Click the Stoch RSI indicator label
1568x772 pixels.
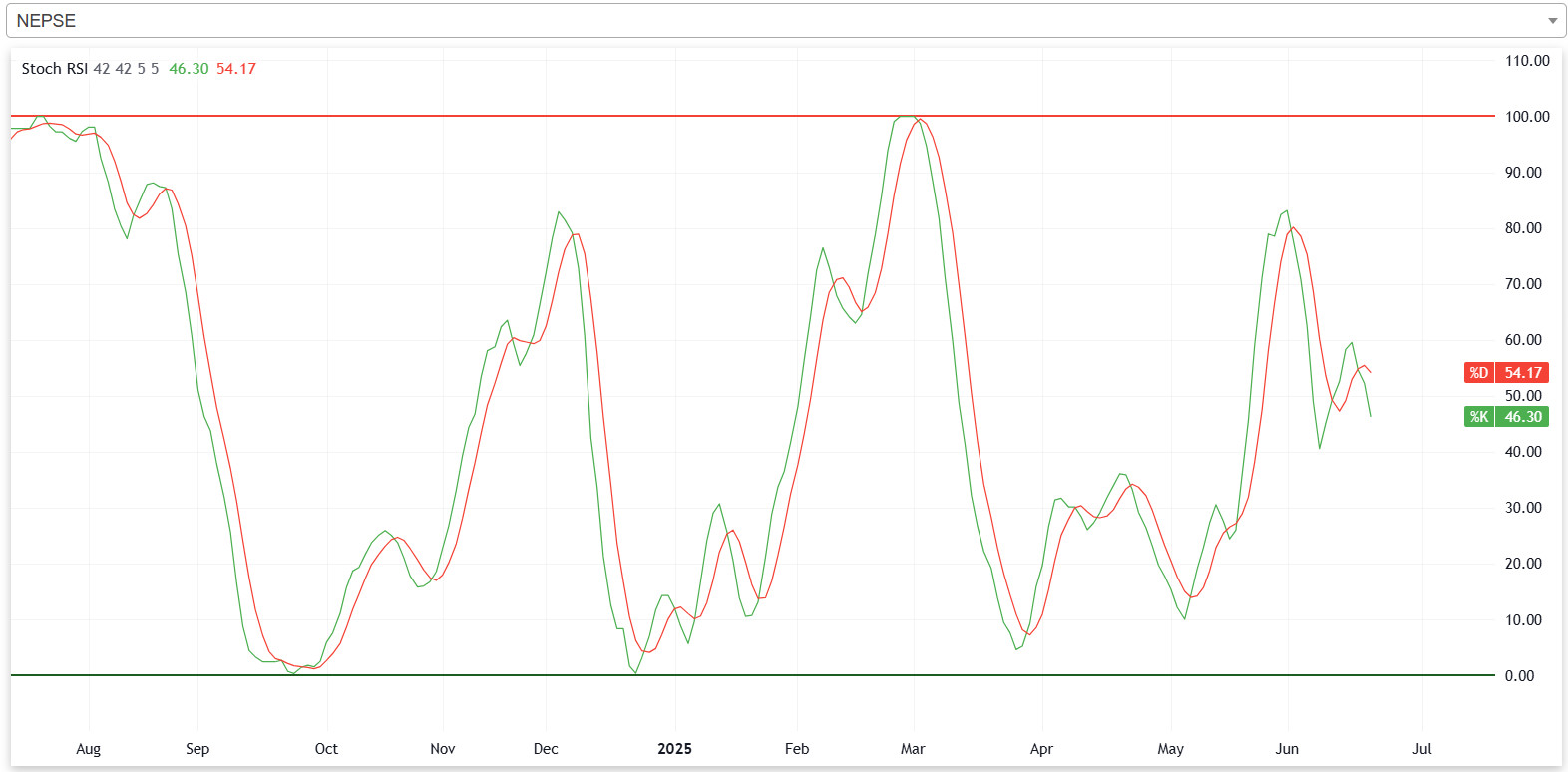[x=55, y=69]
